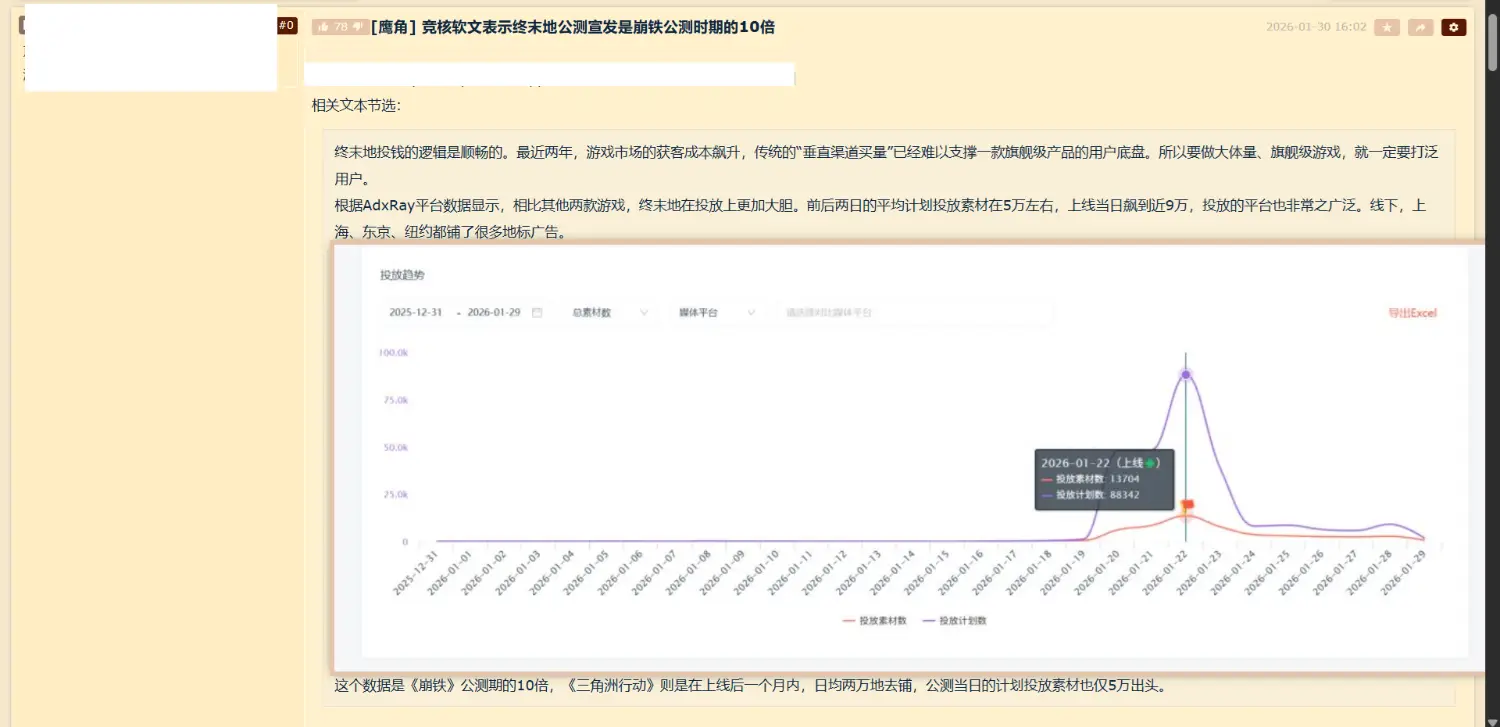
Task: Click the red launch flag marker on chart
Action: click(x=1187, y=505)
